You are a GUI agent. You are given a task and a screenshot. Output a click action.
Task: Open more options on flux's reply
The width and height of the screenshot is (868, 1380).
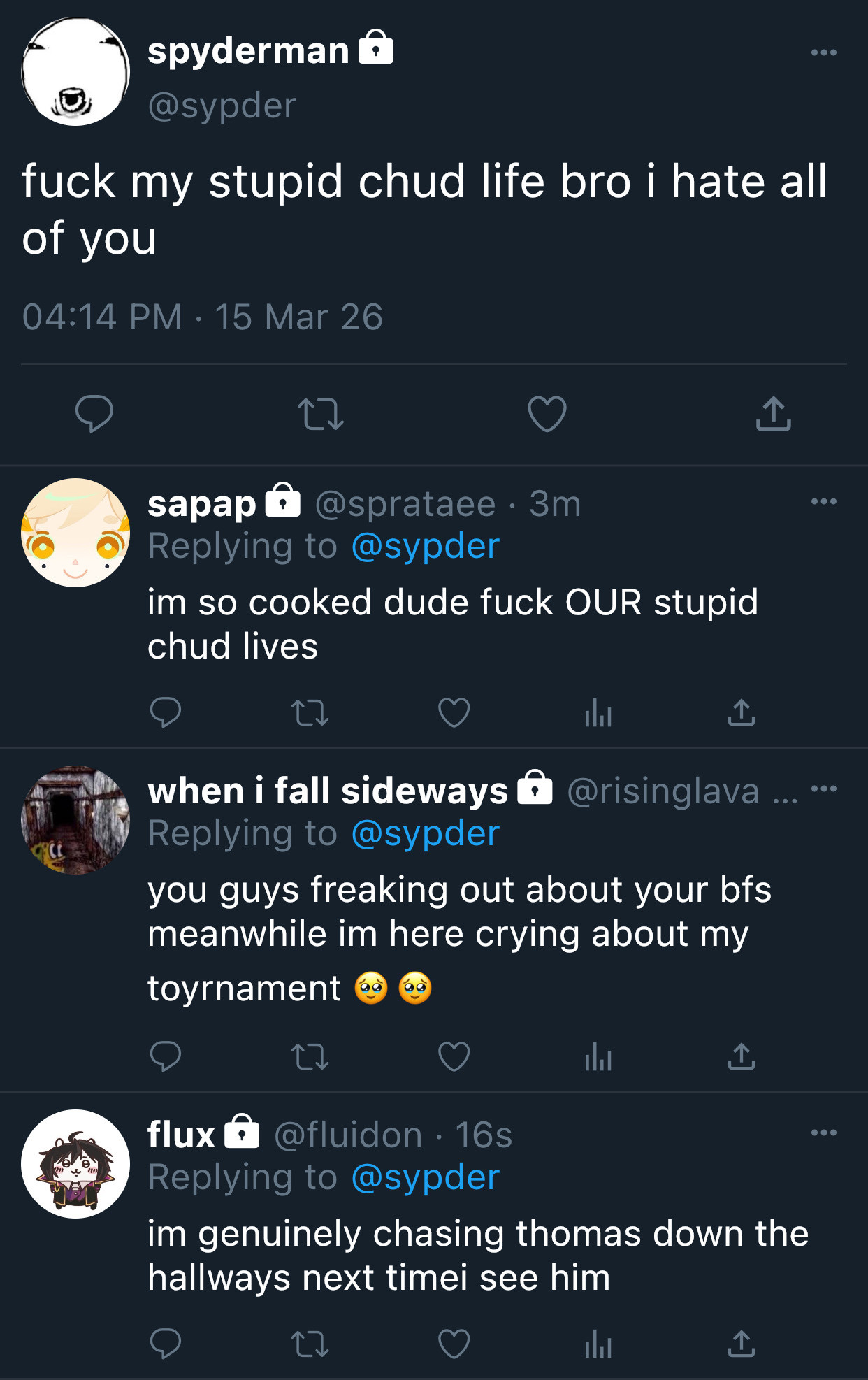pos(824,1132)
